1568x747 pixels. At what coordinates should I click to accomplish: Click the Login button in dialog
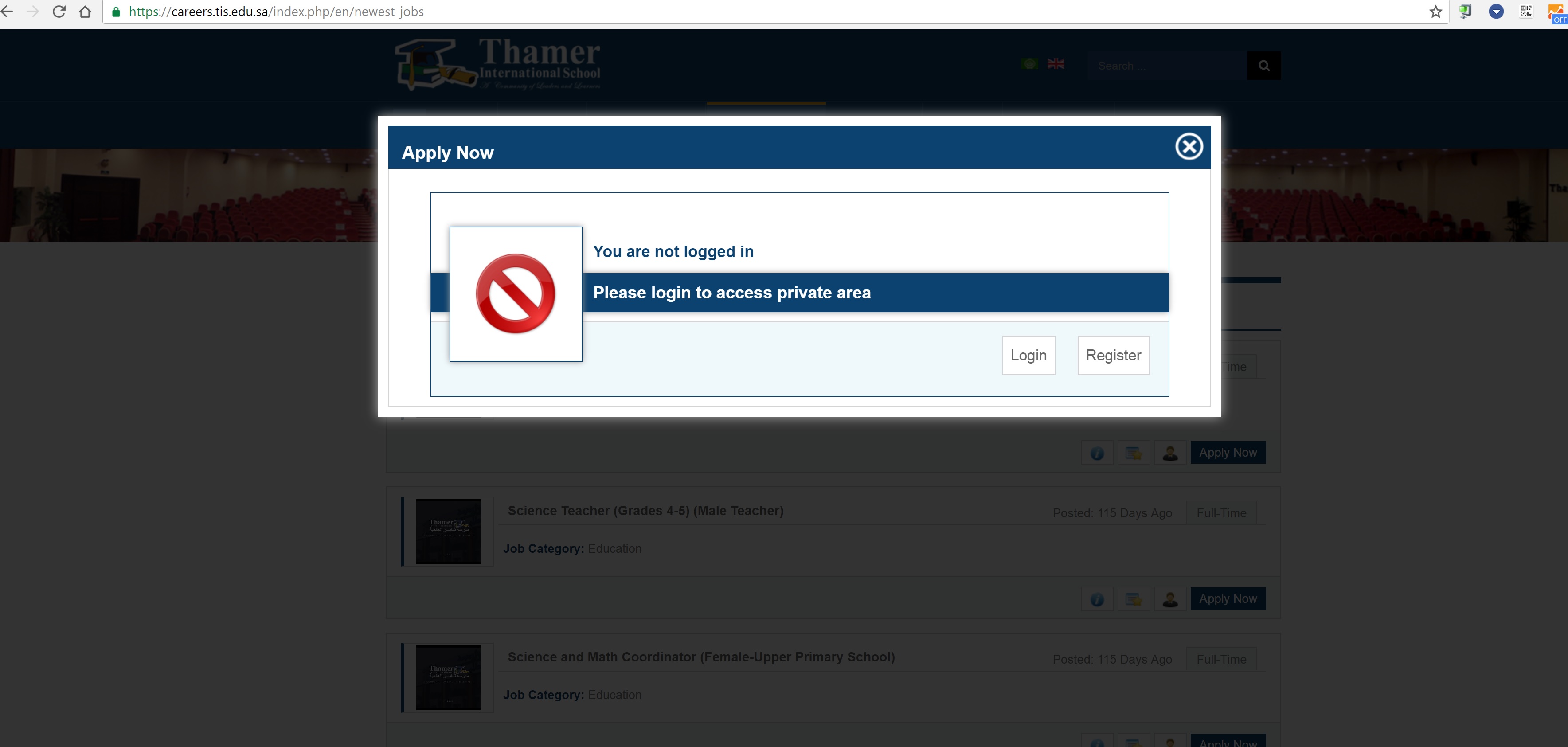(1028, 355)
